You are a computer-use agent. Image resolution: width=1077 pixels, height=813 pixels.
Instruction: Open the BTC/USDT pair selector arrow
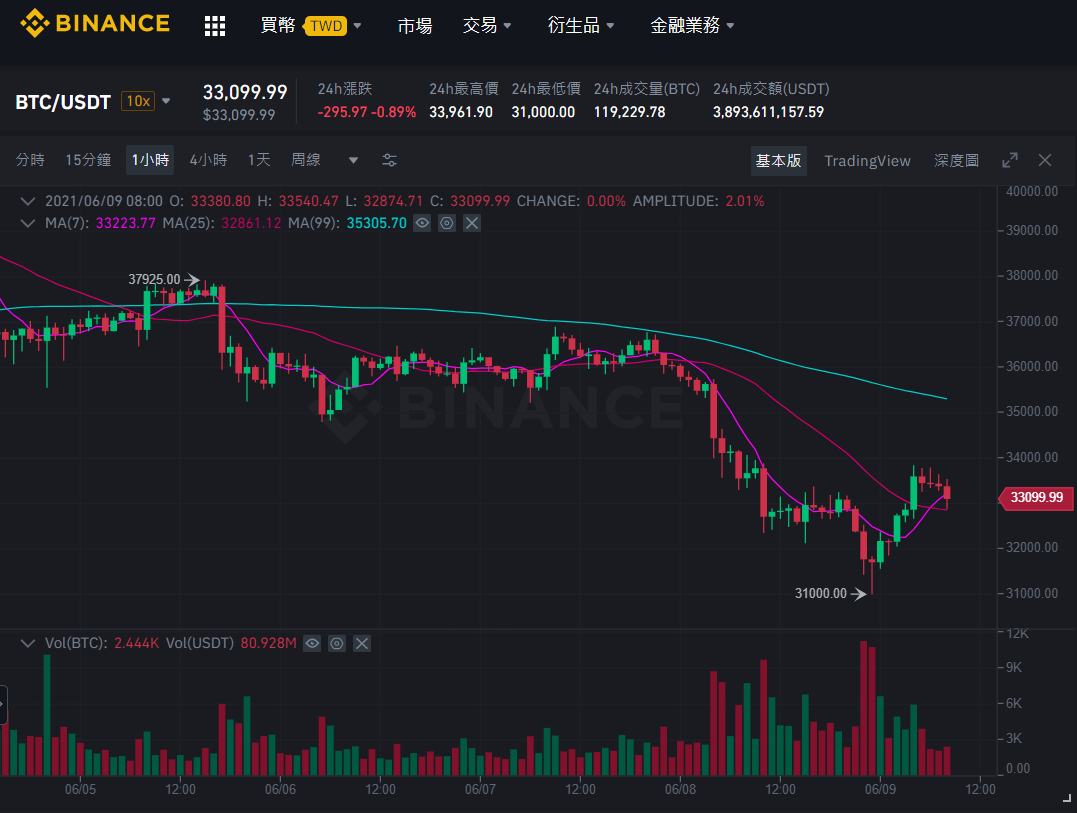point(166,101)
